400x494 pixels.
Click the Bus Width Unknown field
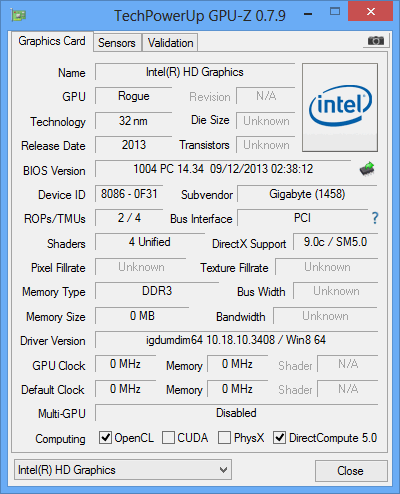336,291
